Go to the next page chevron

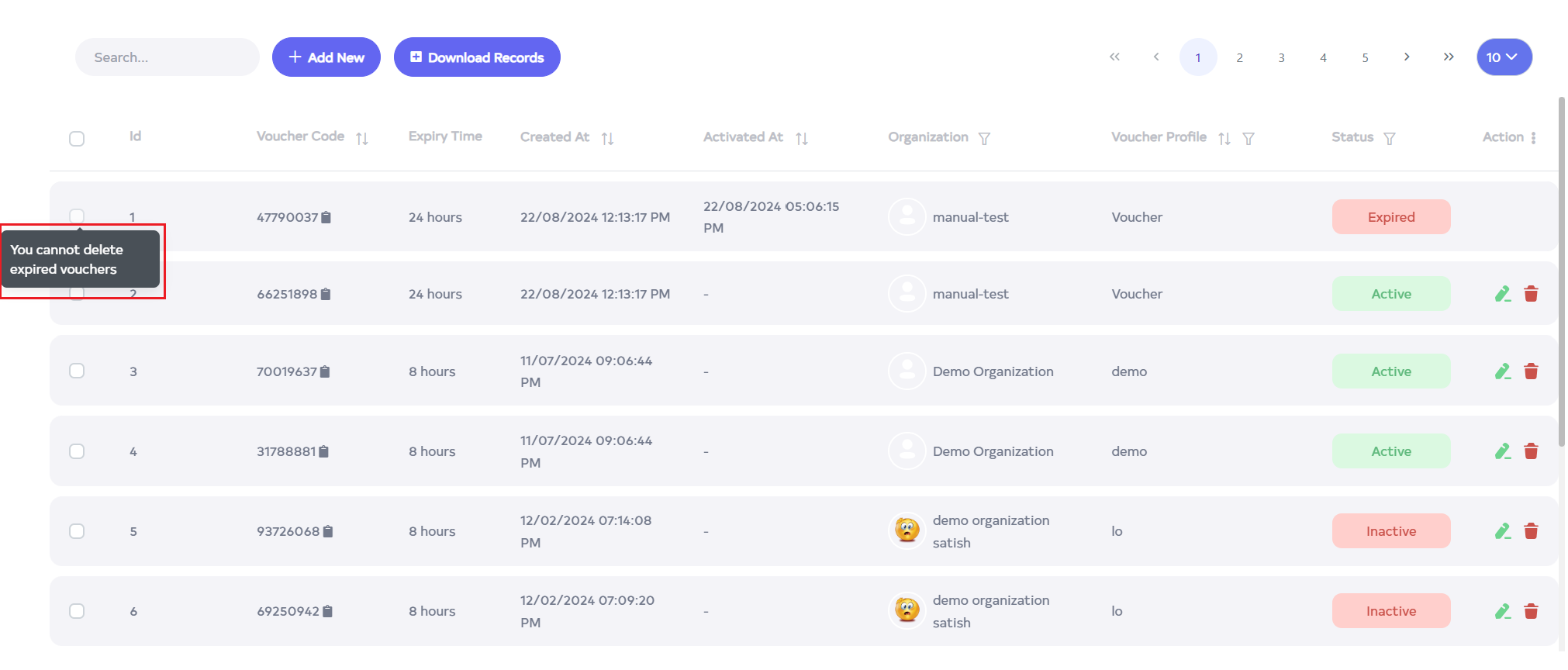[1406, 57]
